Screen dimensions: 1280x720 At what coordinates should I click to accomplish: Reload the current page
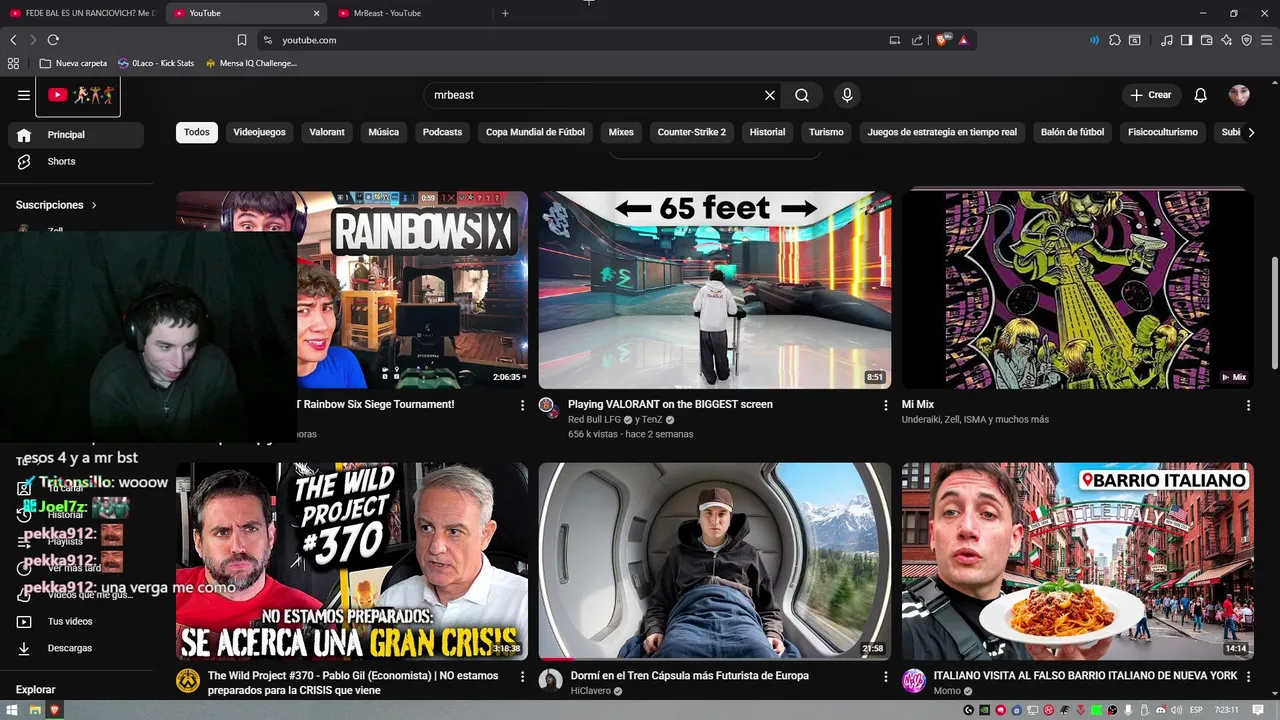(x=53, y=40)
